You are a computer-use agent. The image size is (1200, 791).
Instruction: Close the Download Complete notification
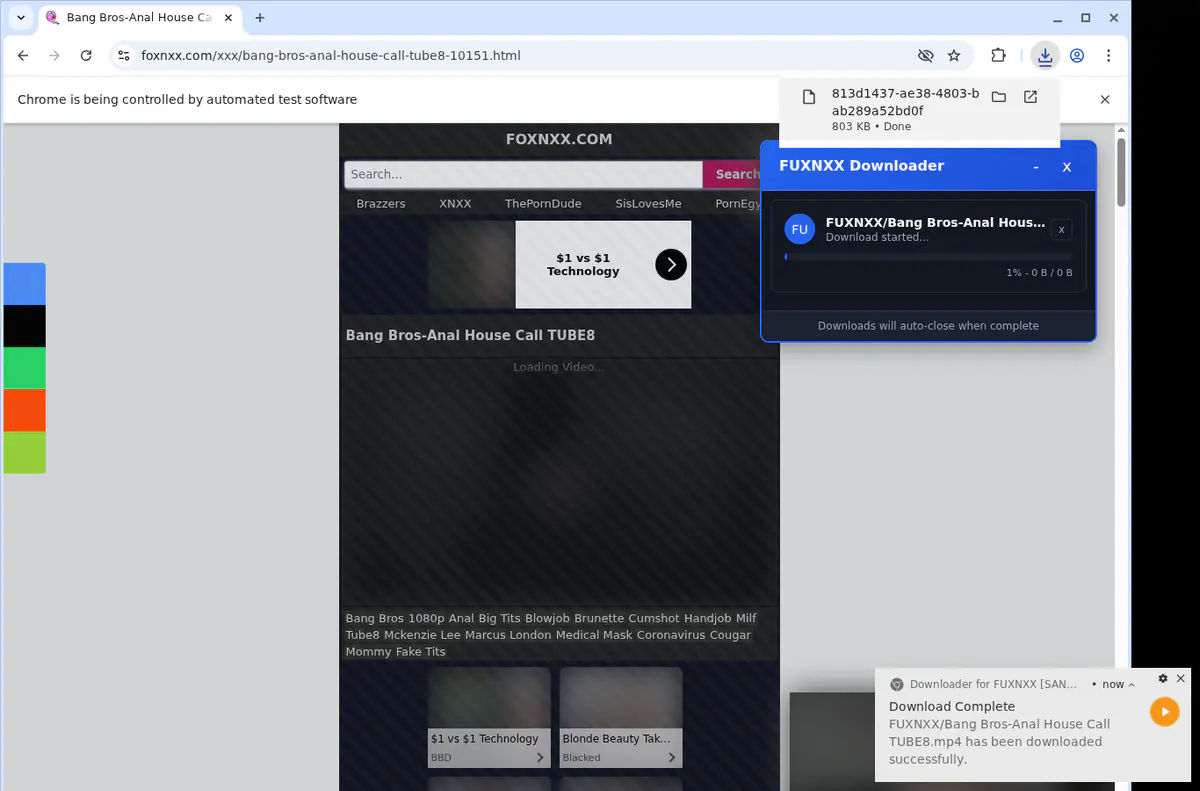click(1180, 678)
